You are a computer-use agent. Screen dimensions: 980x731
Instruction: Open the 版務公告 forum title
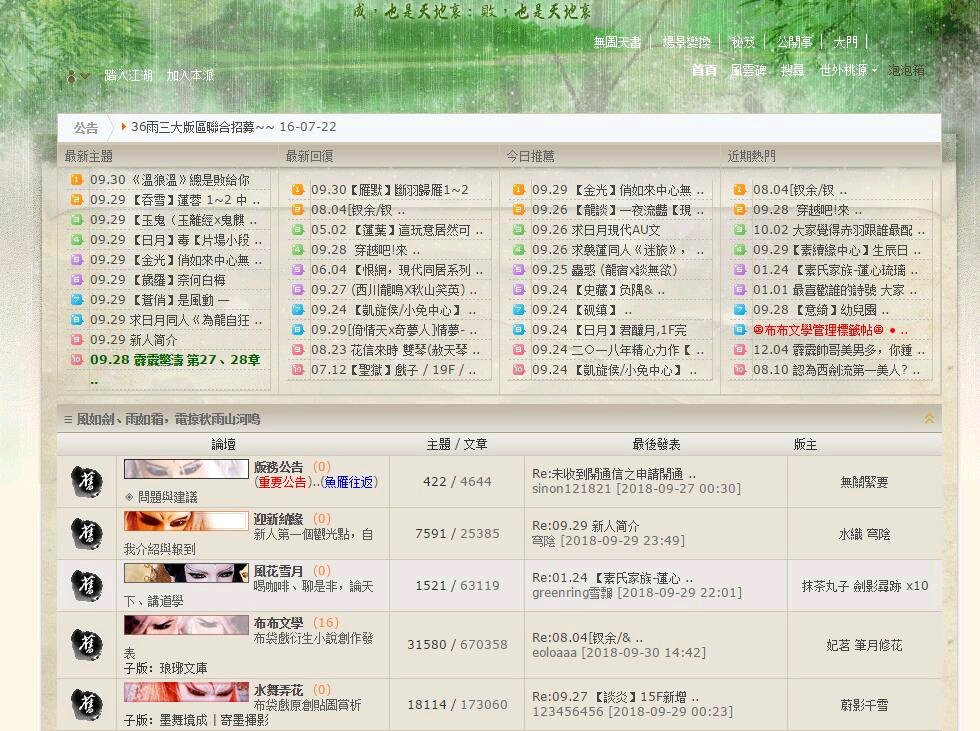[x=278, y=467]
